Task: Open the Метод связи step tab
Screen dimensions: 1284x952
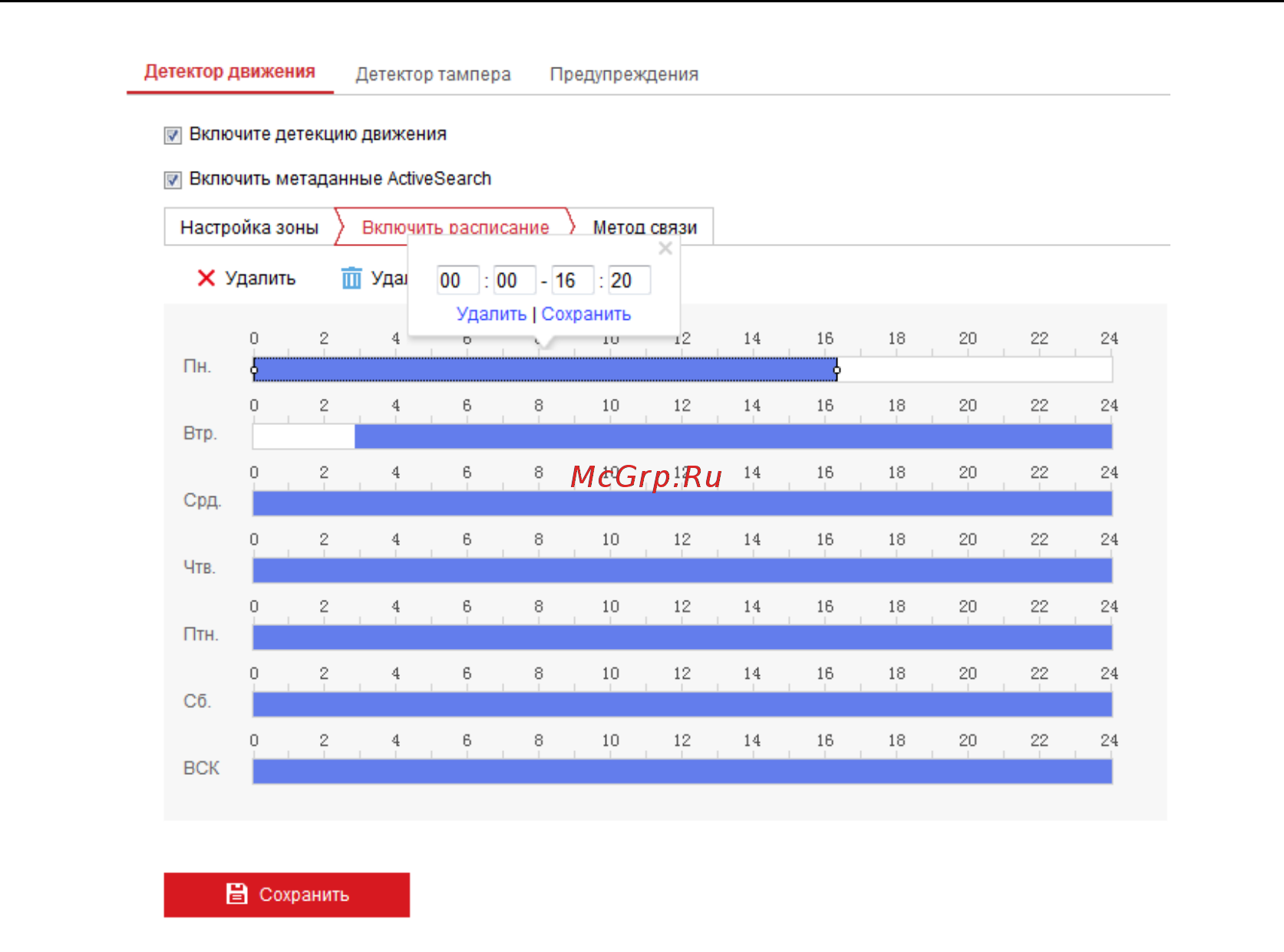Action: click(x=645, y=227)
